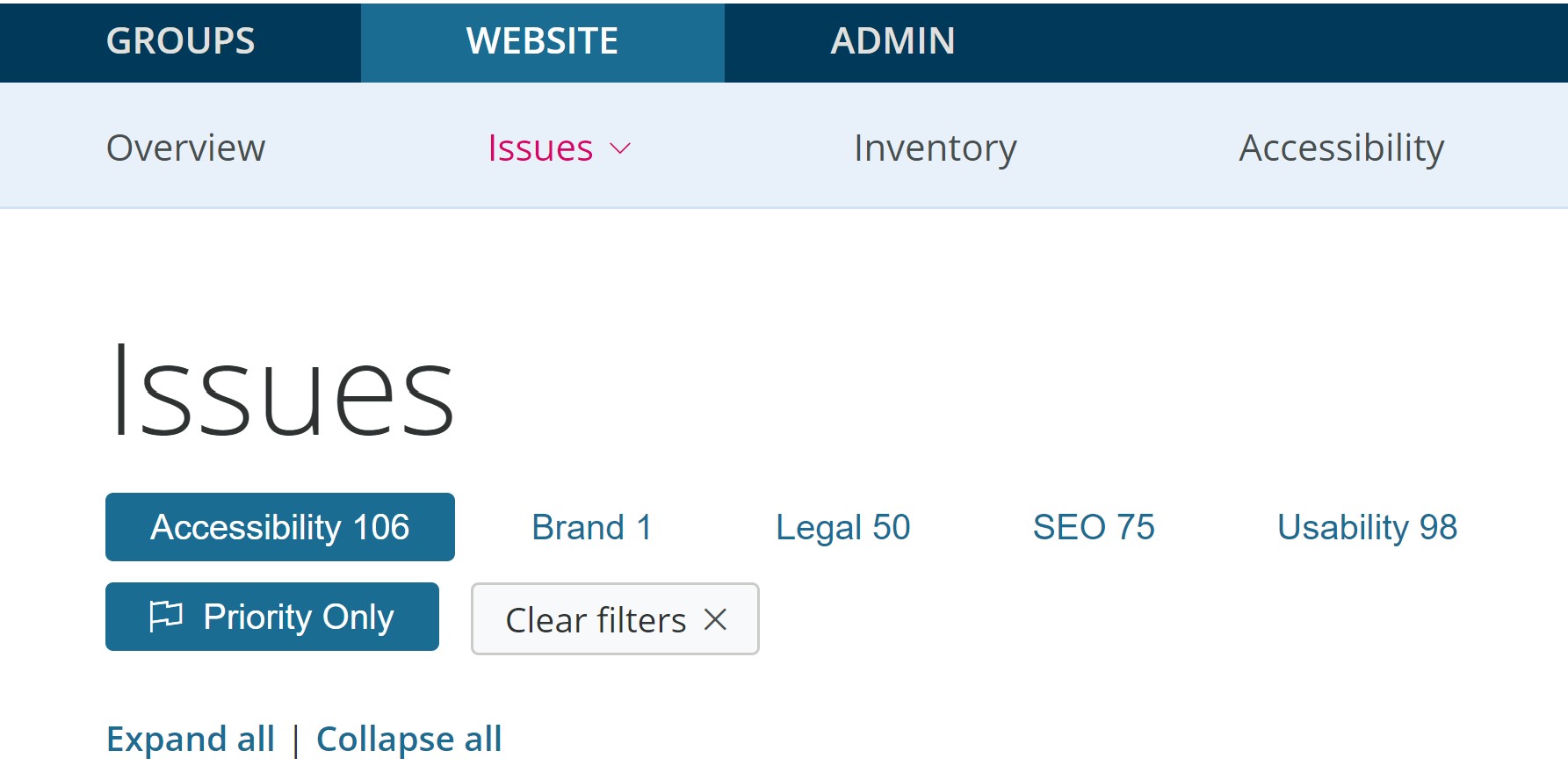Screen dimensions: 1568x780
Task: Toggle the Priority Only filter
Action: [272, 617]
